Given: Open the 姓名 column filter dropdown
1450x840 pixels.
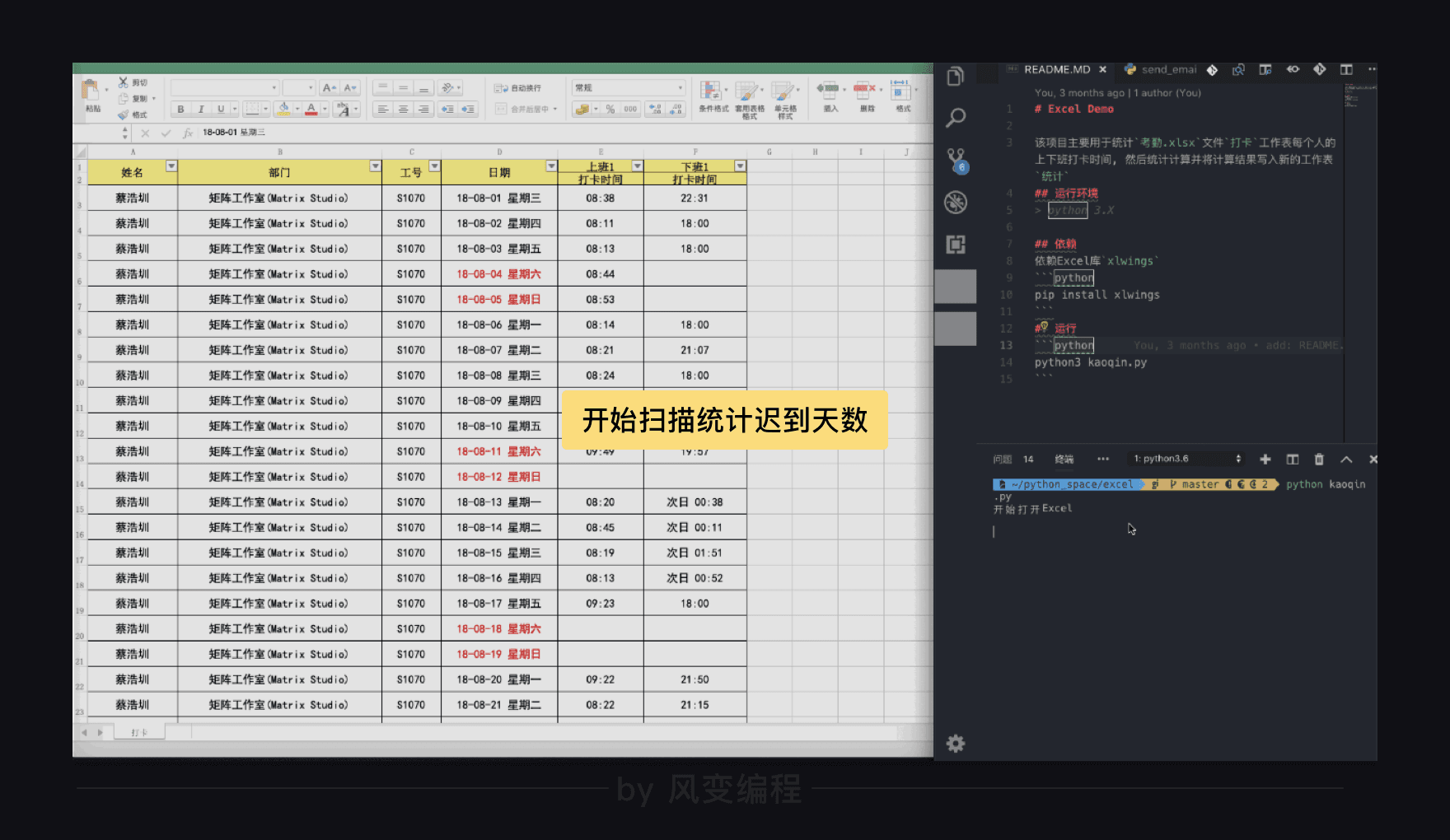Looking at the screenshot, I should coord(171,166).
